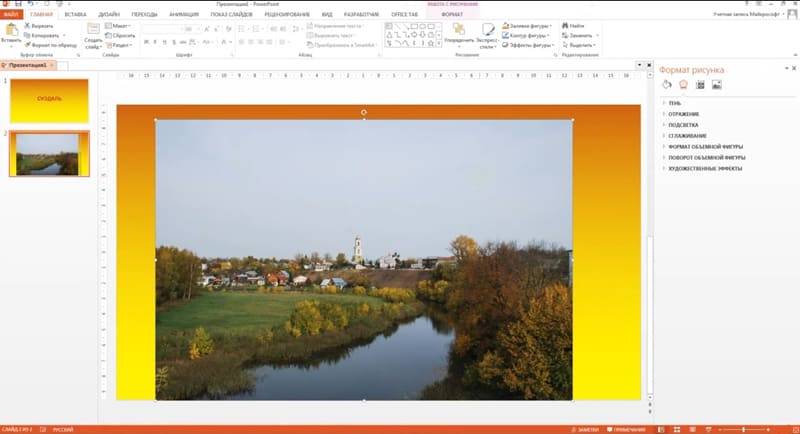Open the Раздел section dropdown
Image resolution: width=800 pixels, height=434 pixels.
coord(119,45)
